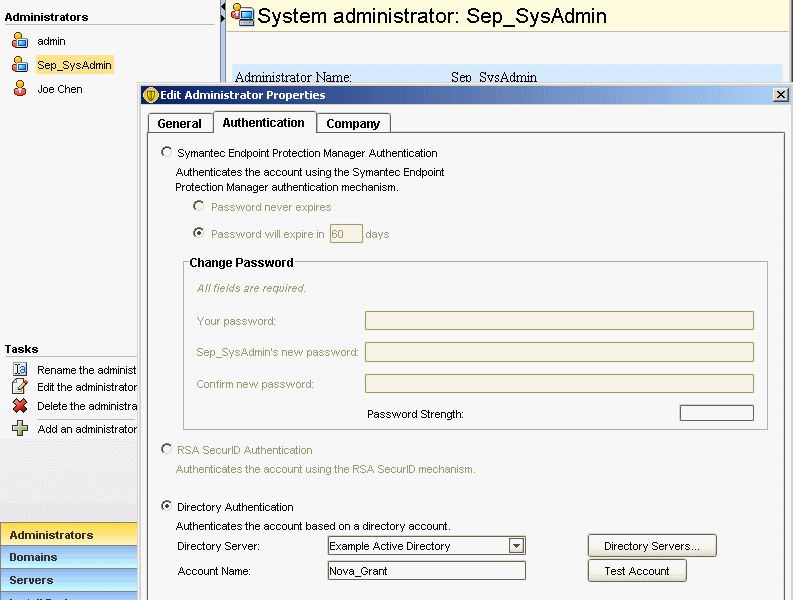The image size is (793, 600).
Task: Open the Servers navigation section
Action: 68,580
